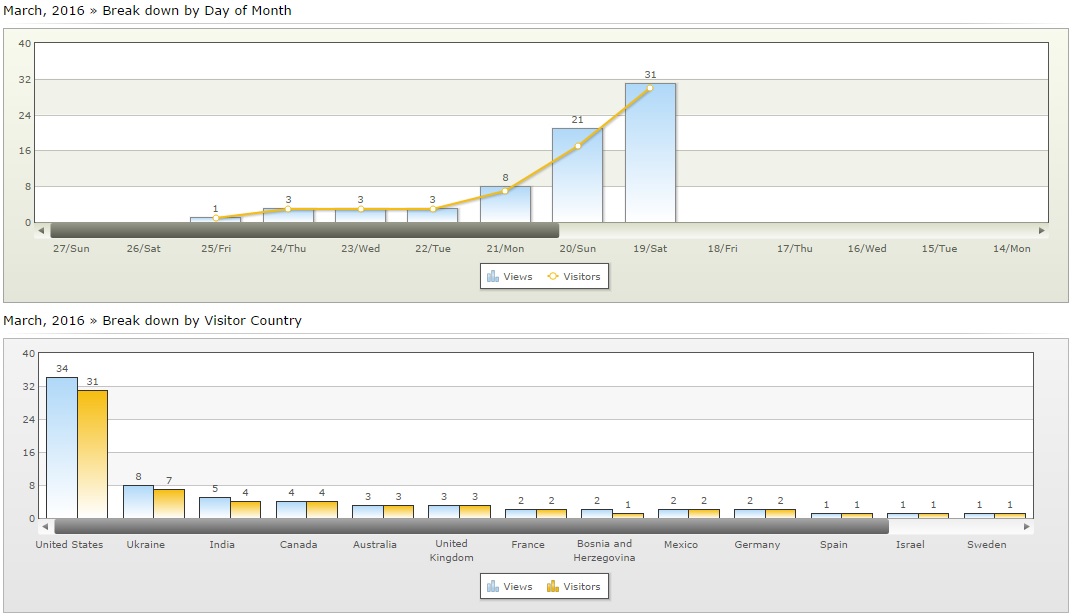This screenshot has height=616, width=1074.
Task: Click the 18/Fri axis label
Action: pyautogui.click(x=723, y=249)
